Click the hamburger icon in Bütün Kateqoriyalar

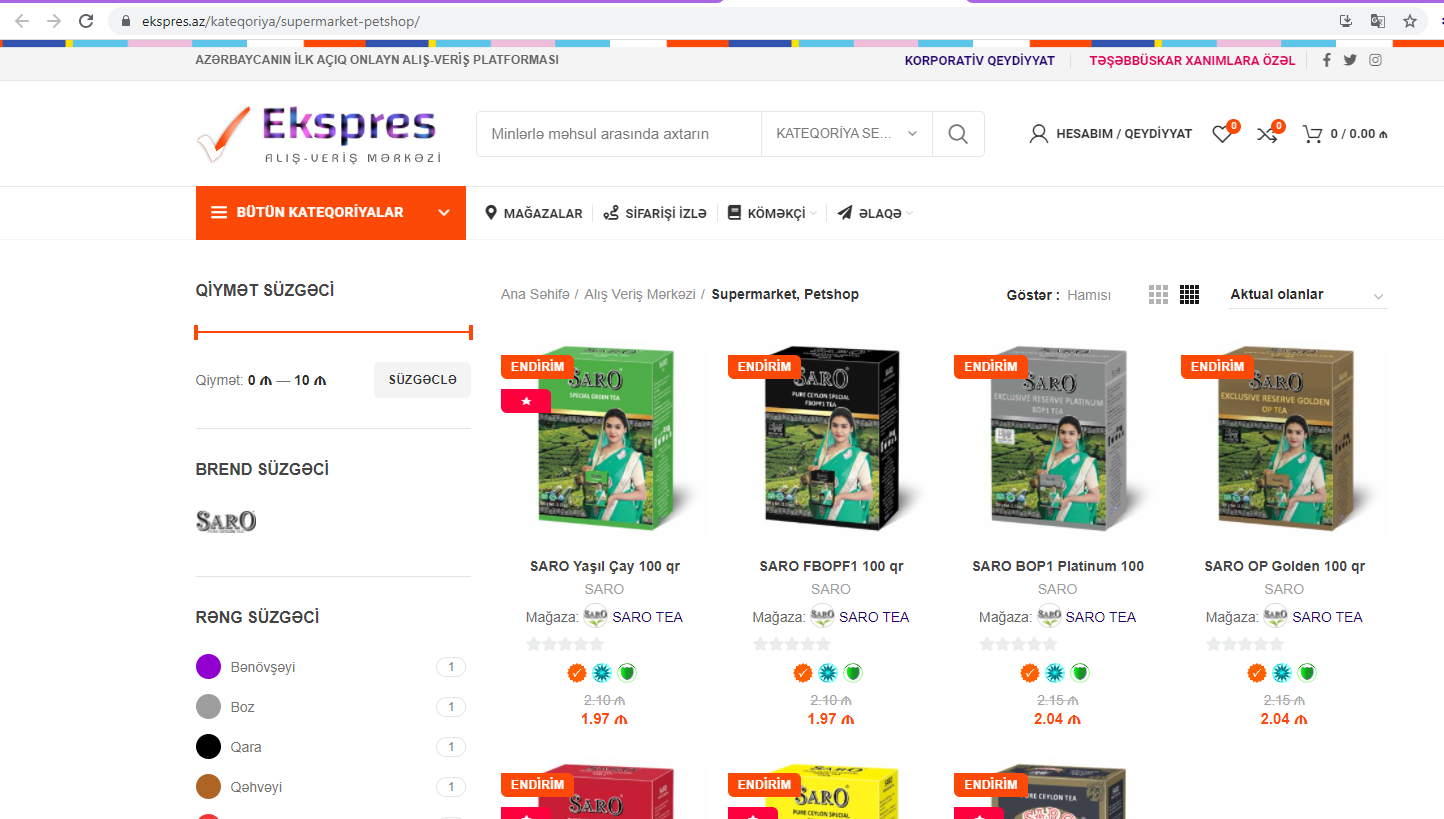click(219, 213)
